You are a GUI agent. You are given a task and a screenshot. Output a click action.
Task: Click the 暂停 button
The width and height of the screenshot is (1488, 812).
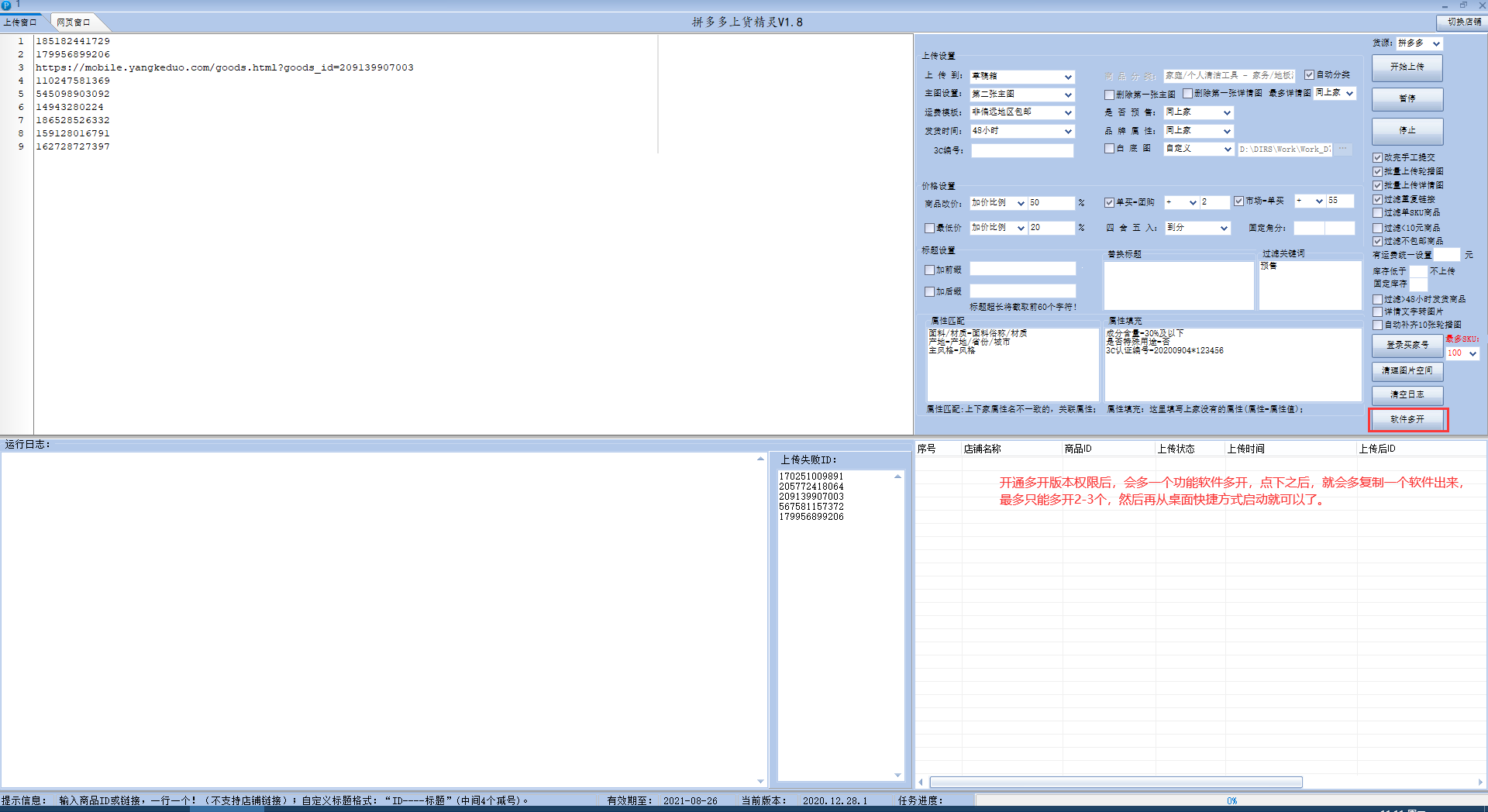coord(1407,99)
